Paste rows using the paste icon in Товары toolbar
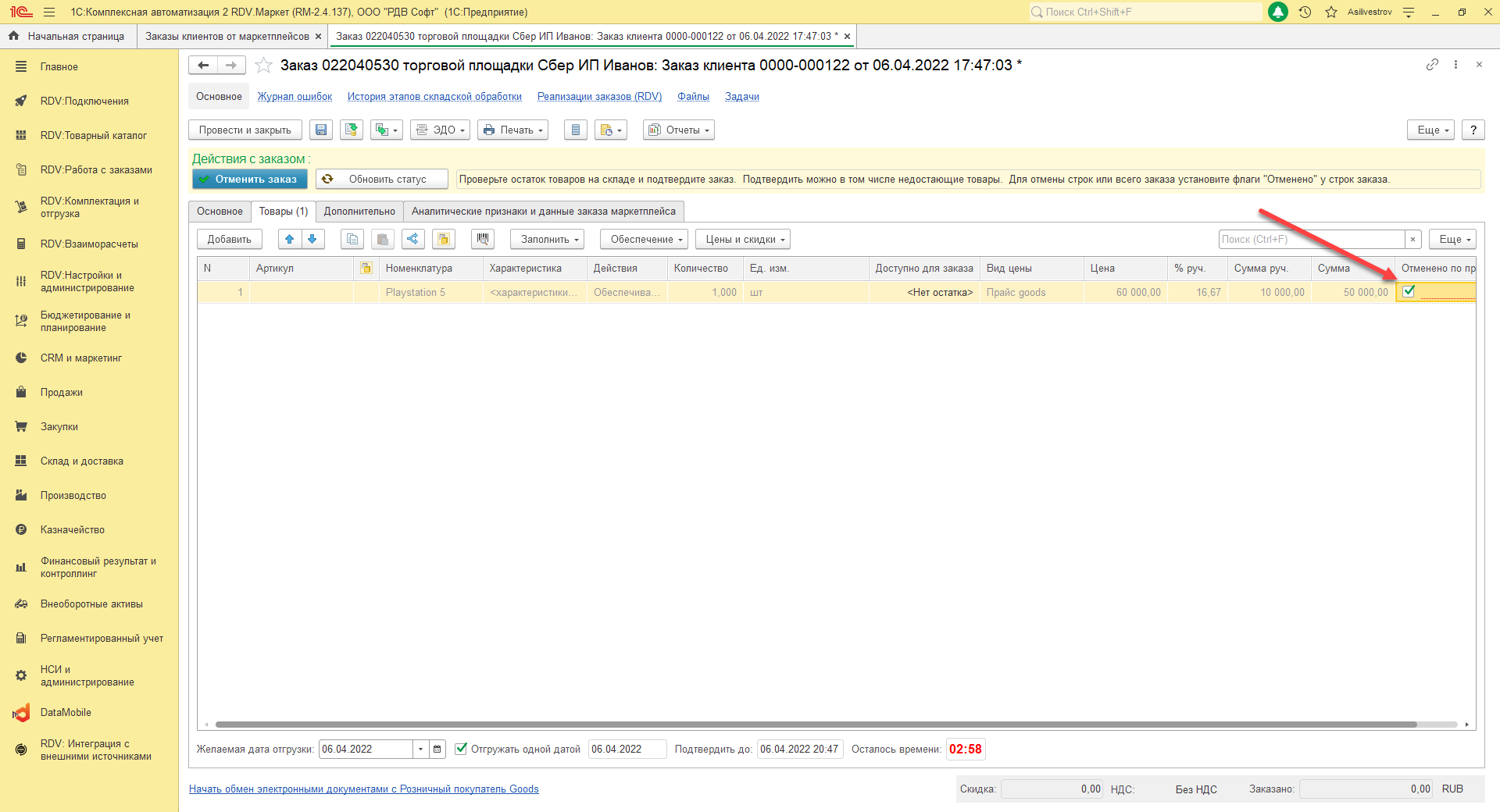Image resolution: width=1500 pixels, height=812 pixels. (383, 240)
